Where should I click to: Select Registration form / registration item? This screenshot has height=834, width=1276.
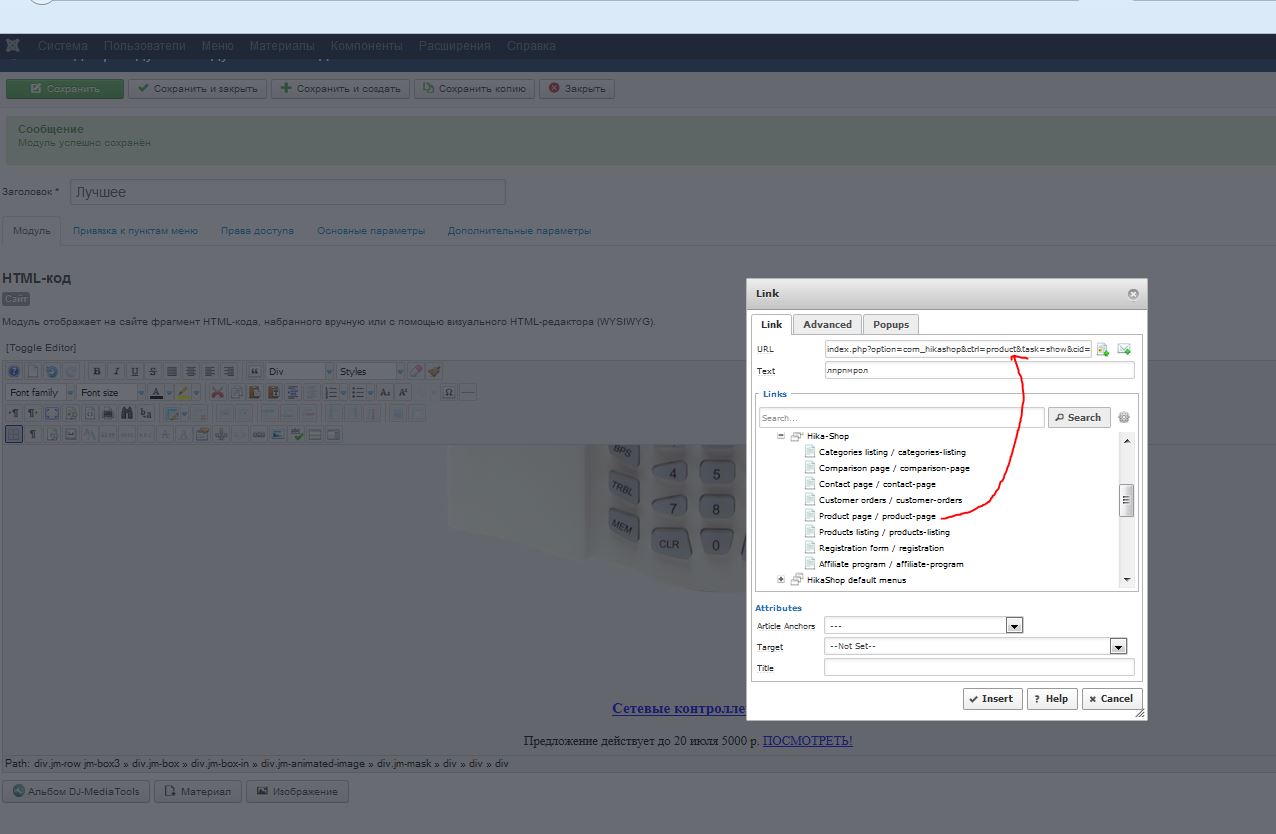[x=881, y=548]
